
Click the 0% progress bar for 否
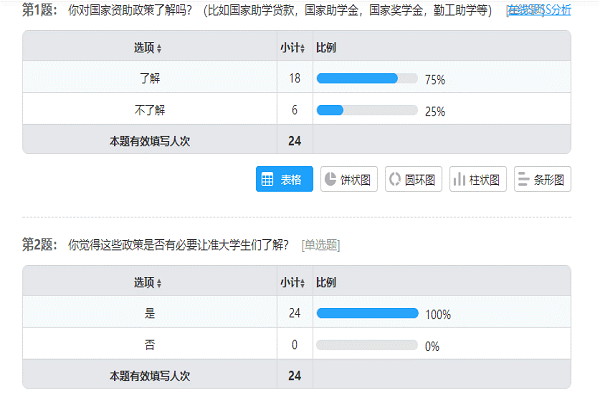pos(366,346)
